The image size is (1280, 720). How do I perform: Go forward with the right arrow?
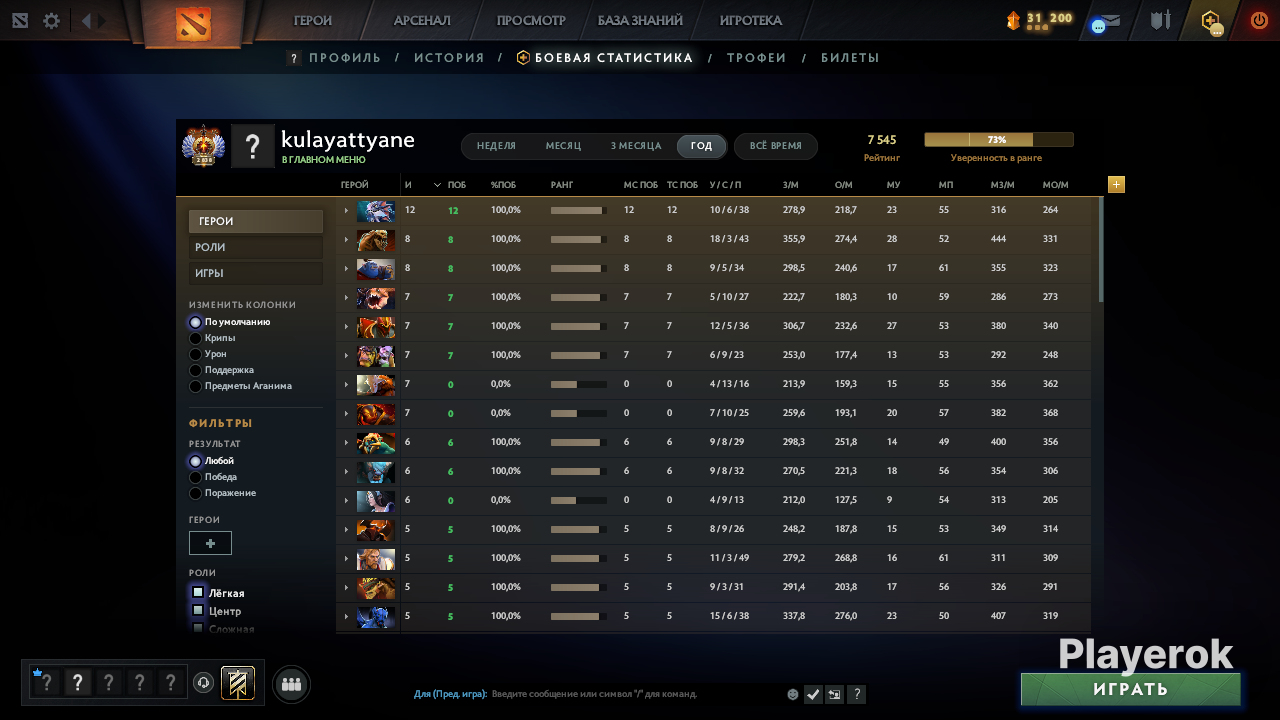pyautogui.click(x=102, y=20)
